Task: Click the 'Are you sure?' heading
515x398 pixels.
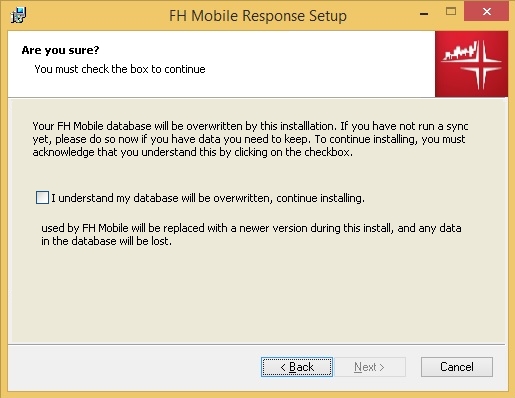Action: (60, 50)
